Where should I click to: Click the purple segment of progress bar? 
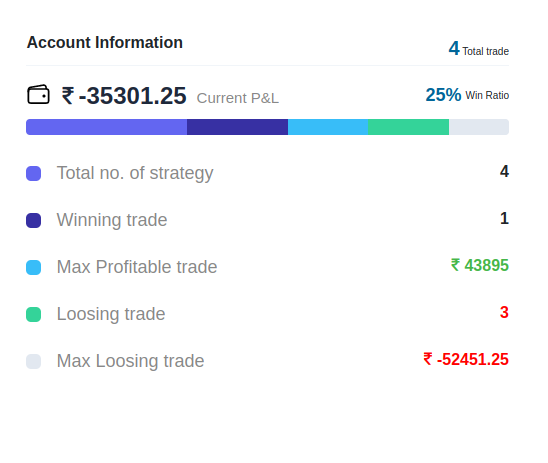tap(107, 127)
